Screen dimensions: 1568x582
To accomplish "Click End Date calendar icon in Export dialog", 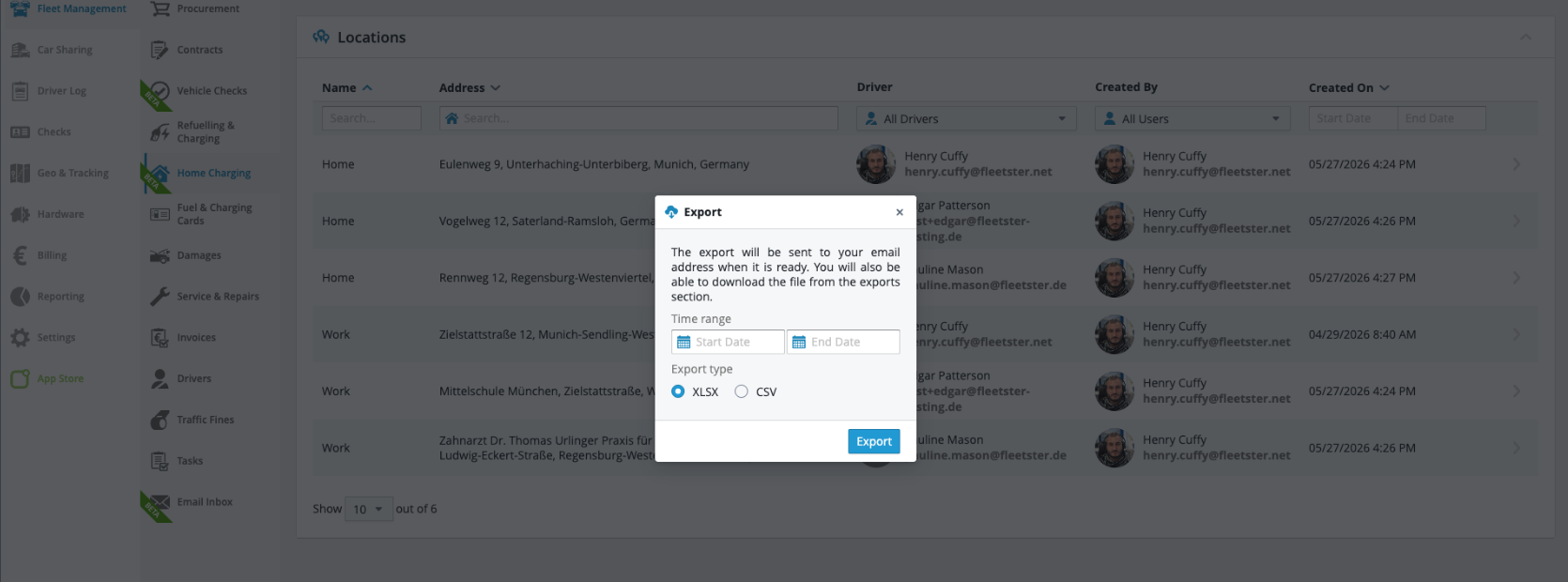I will [x=799, y=343].
